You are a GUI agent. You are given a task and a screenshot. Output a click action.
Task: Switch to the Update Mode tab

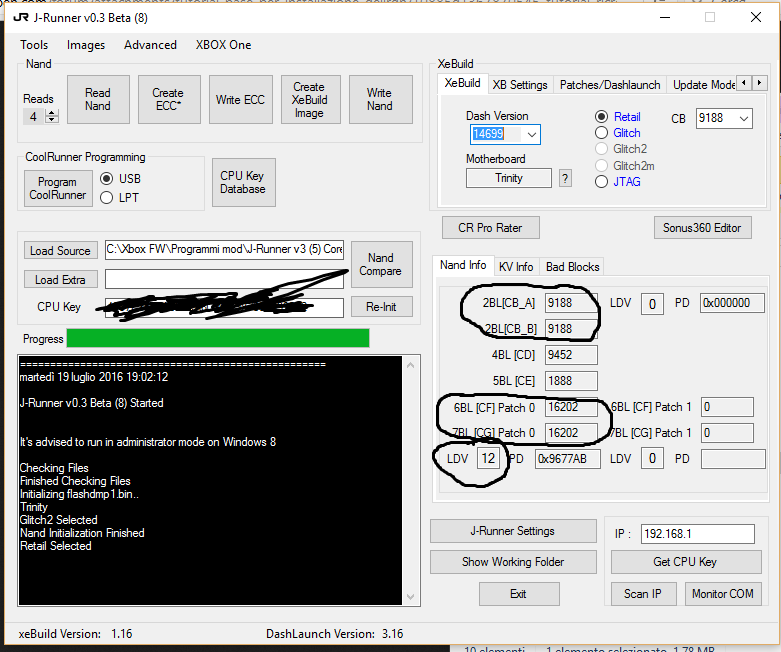[702, 85]
